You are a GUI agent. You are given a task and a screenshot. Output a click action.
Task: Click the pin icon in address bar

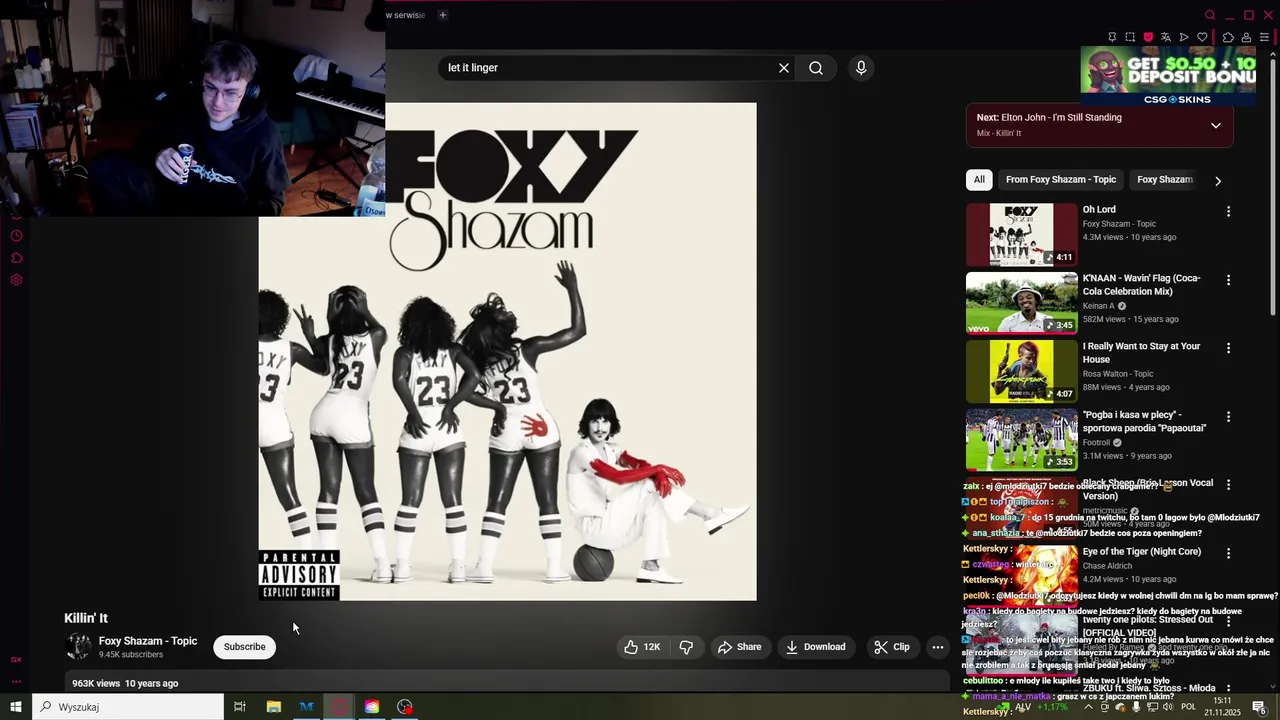pyautogui.click(x=1112, y=37)
